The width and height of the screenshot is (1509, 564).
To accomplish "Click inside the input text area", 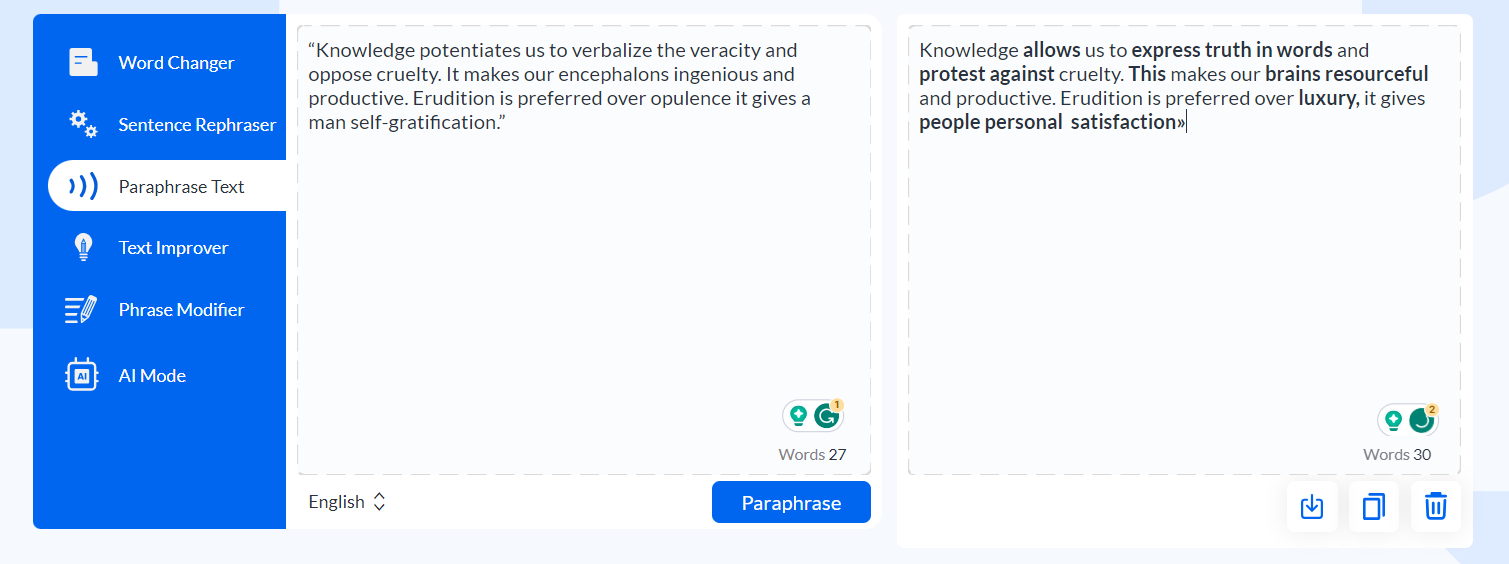I will tap(584, 250).
